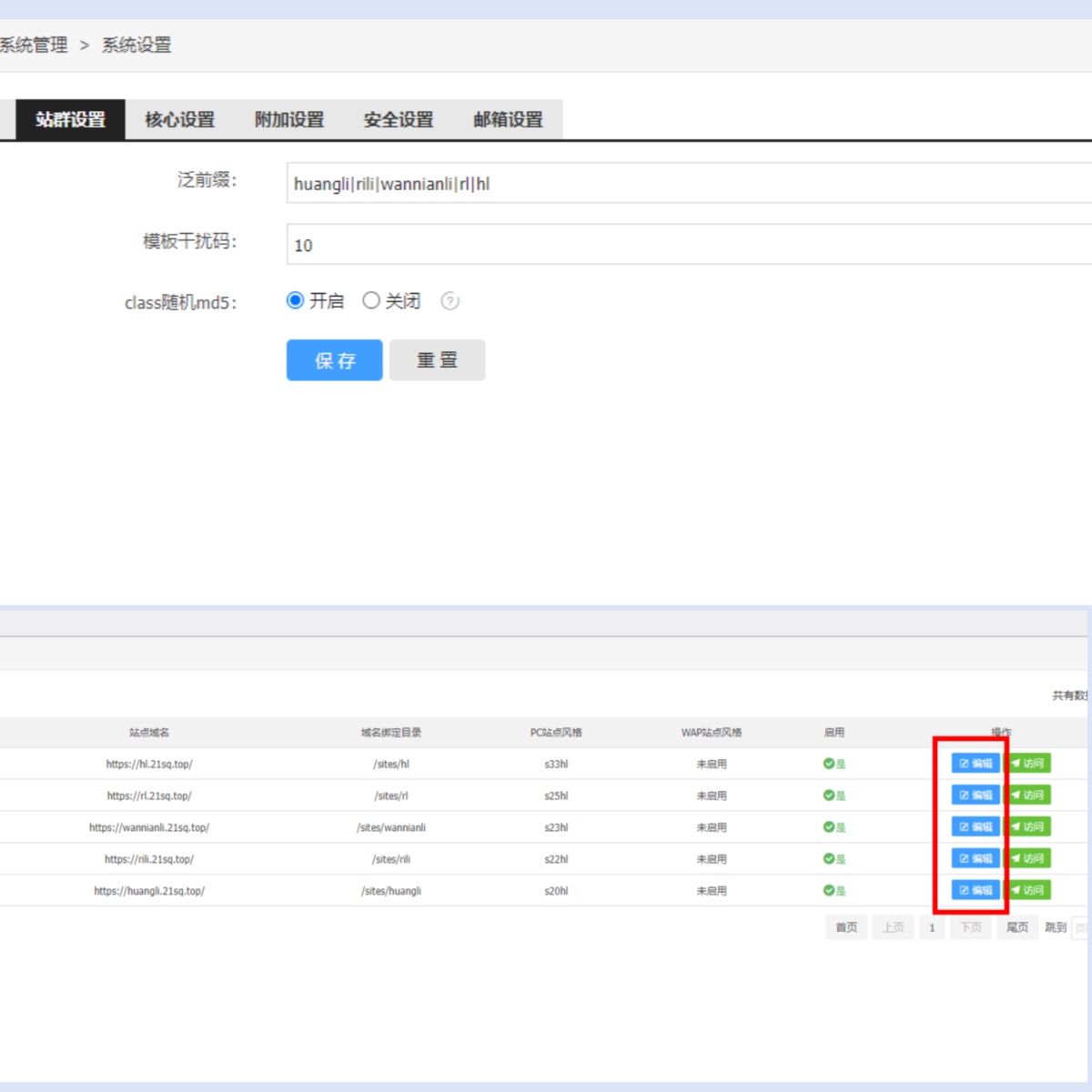Click 编辑 for the hl.21sq.top site
This screenshot has width=1092, height=1092.
coord(976,763)
